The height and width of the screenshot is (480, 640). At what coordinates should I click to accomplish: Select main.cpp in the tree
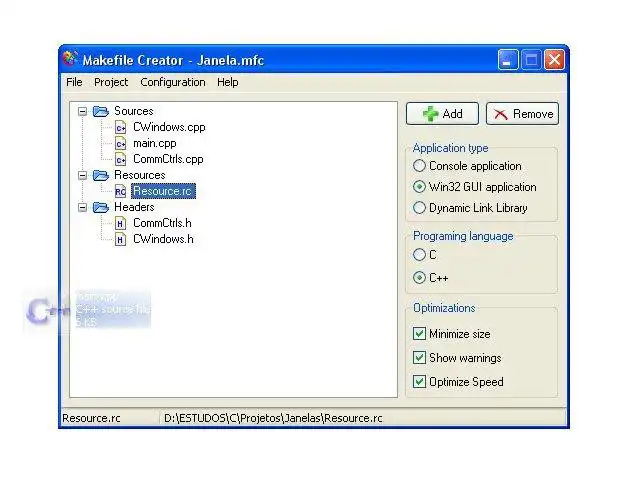point(155,143)
